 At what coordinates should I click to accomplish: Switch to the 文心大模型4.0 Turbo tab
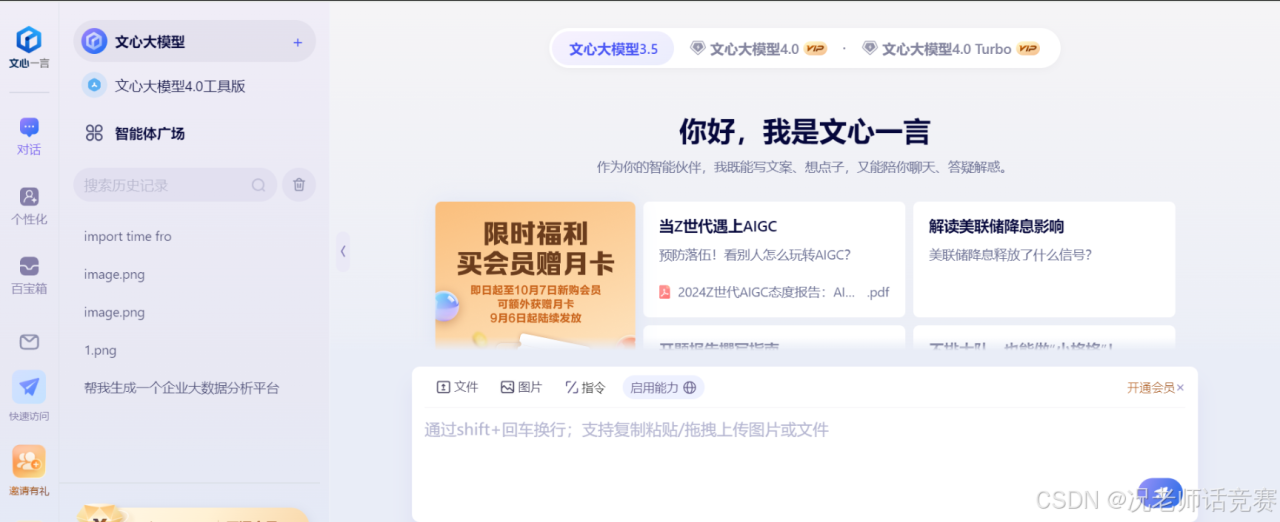[x=952, y=48]
